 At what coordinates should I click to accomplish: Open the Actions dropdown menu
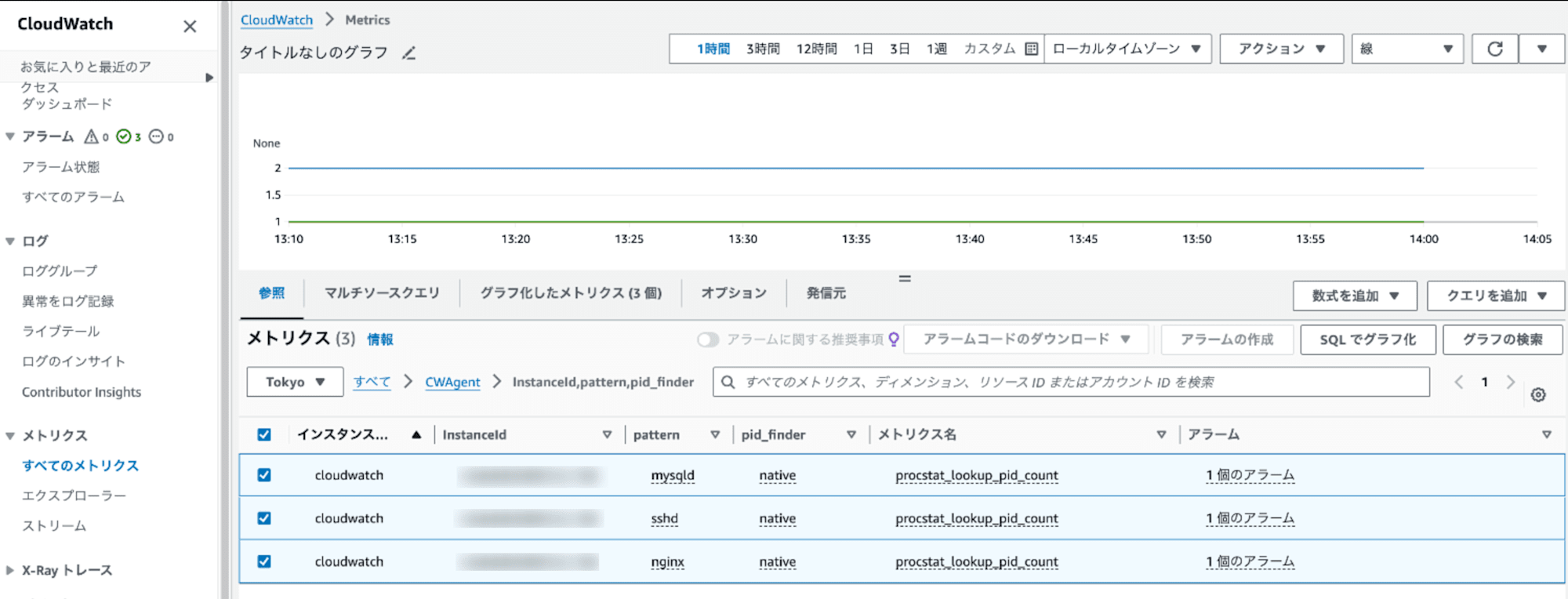coord(1281,49)
